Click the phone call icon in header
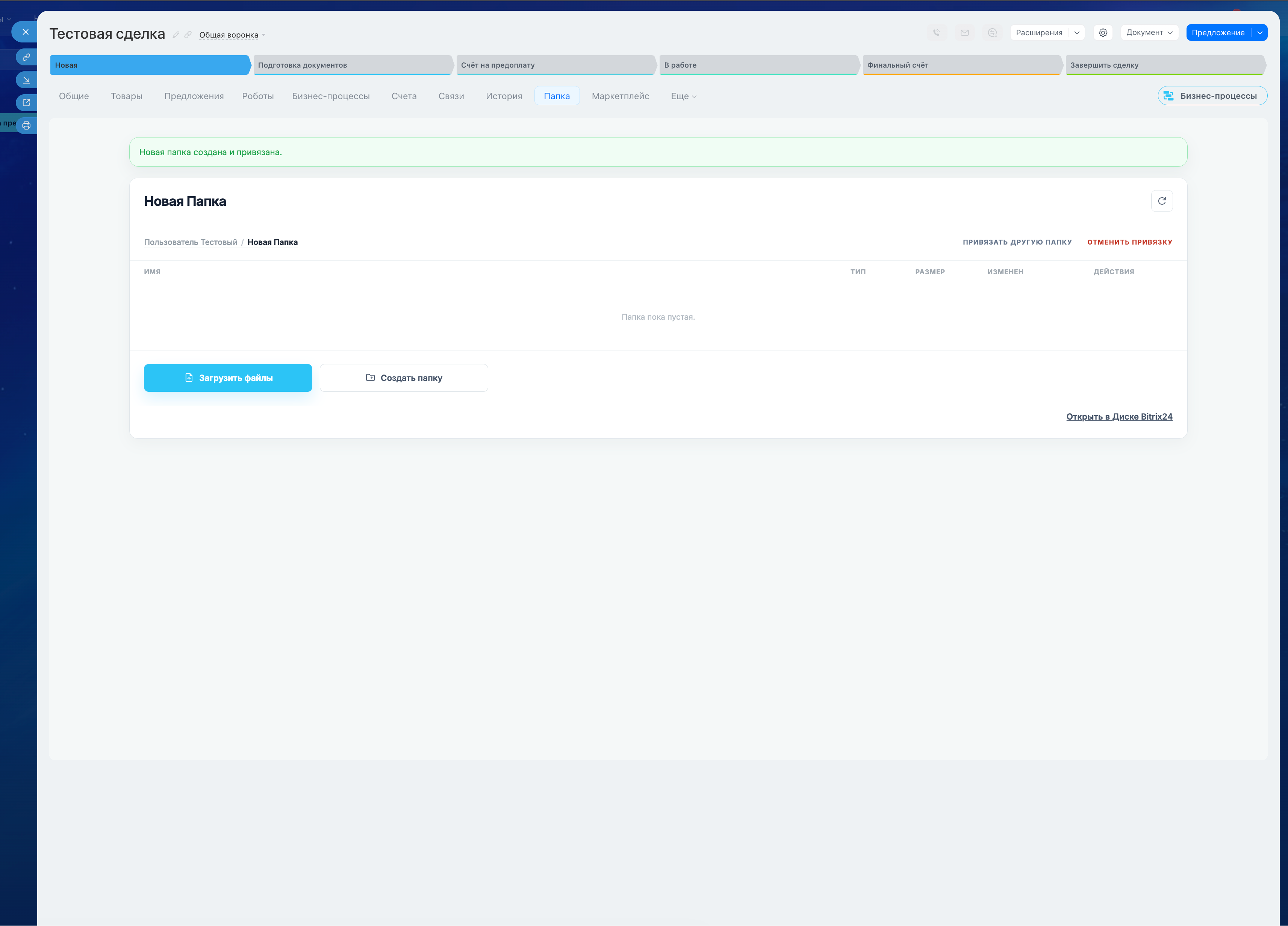This screenshot has width=1288, height=926. click(937, 33)
